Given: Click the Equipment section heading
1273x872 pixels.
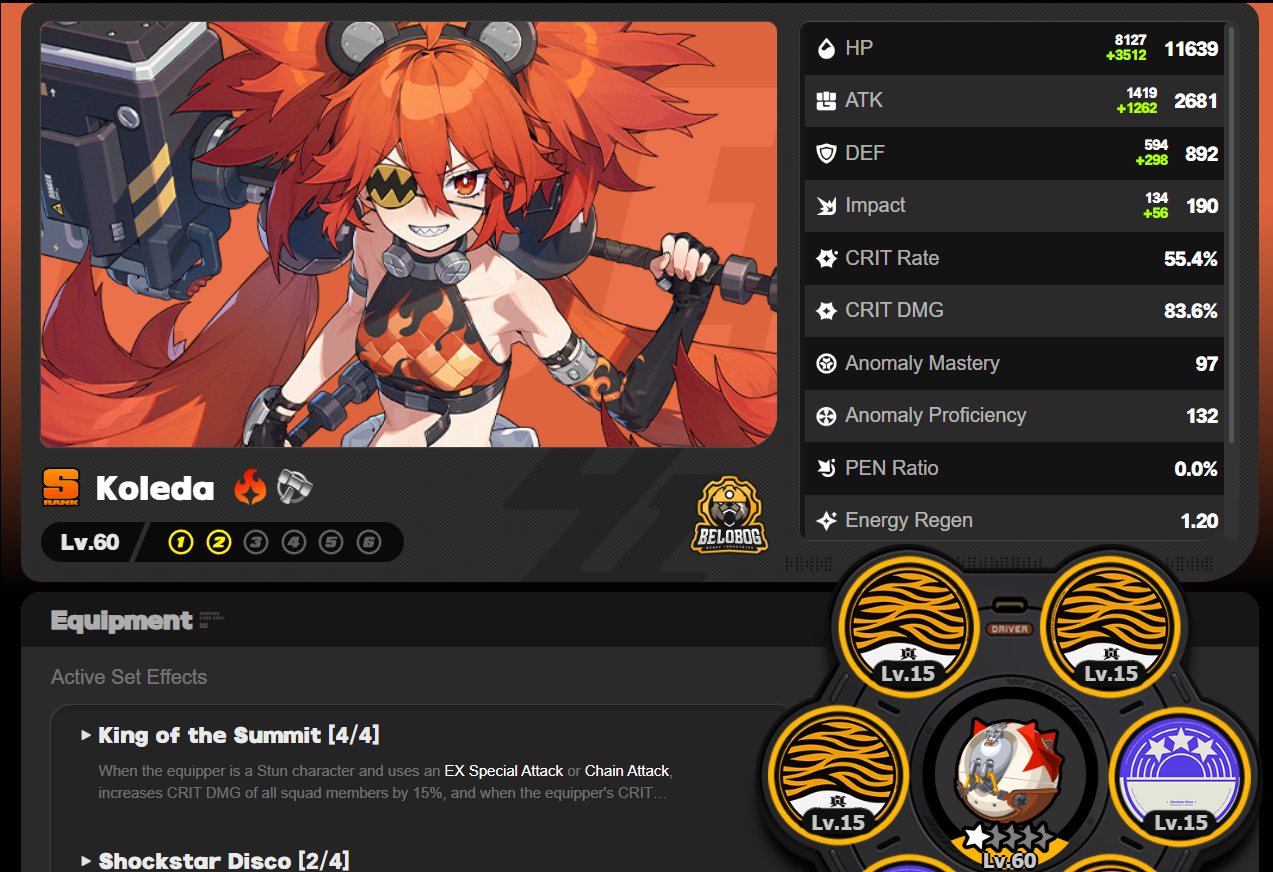Looking at the screenshot, I should point(122,620).
